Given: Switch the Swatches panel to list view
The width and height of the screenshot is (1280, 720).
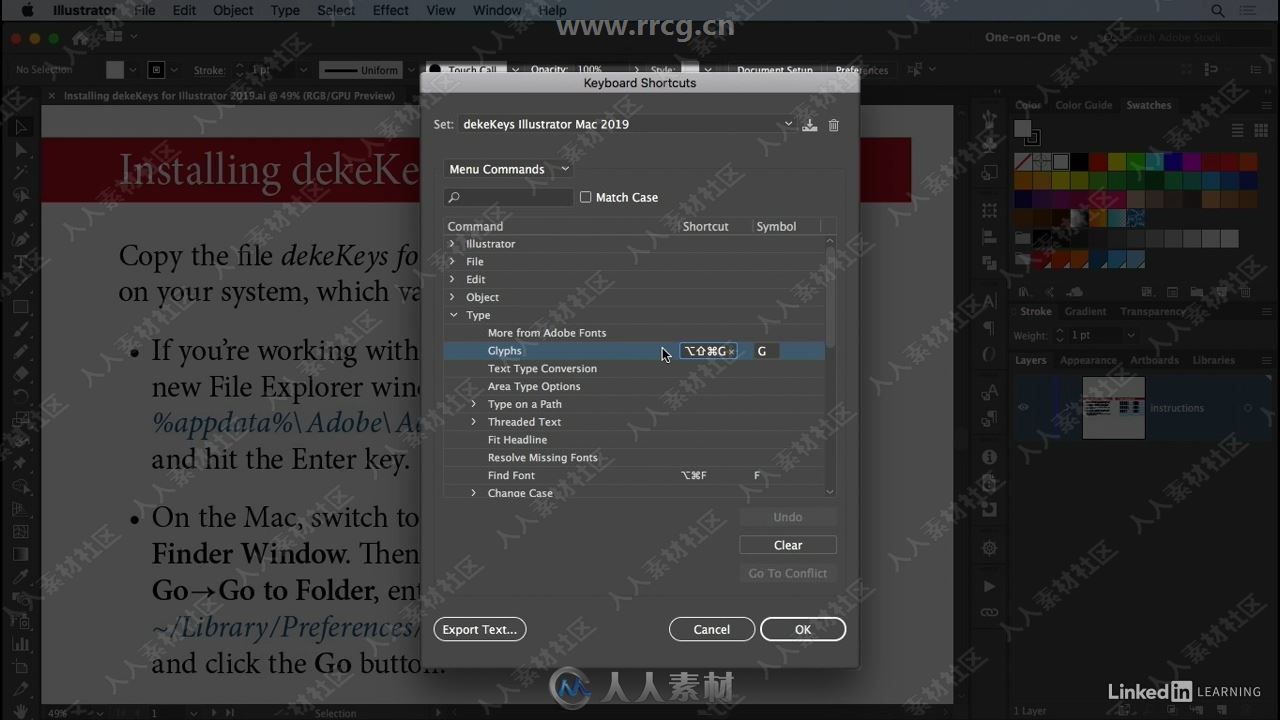Looking at the screenshot, I should point(1237,131).
